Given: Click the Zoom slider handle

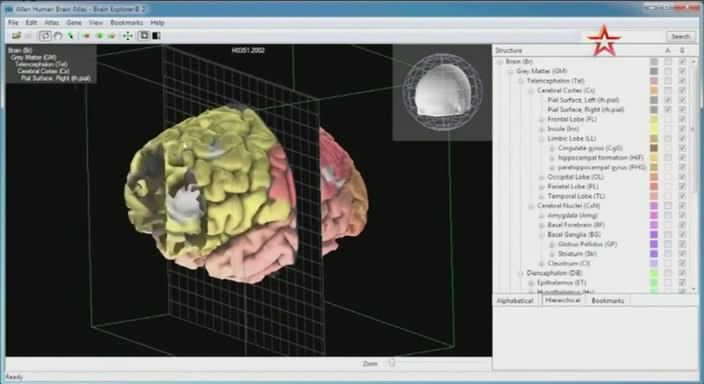Looking at the screenshot, I should point(392,363).
